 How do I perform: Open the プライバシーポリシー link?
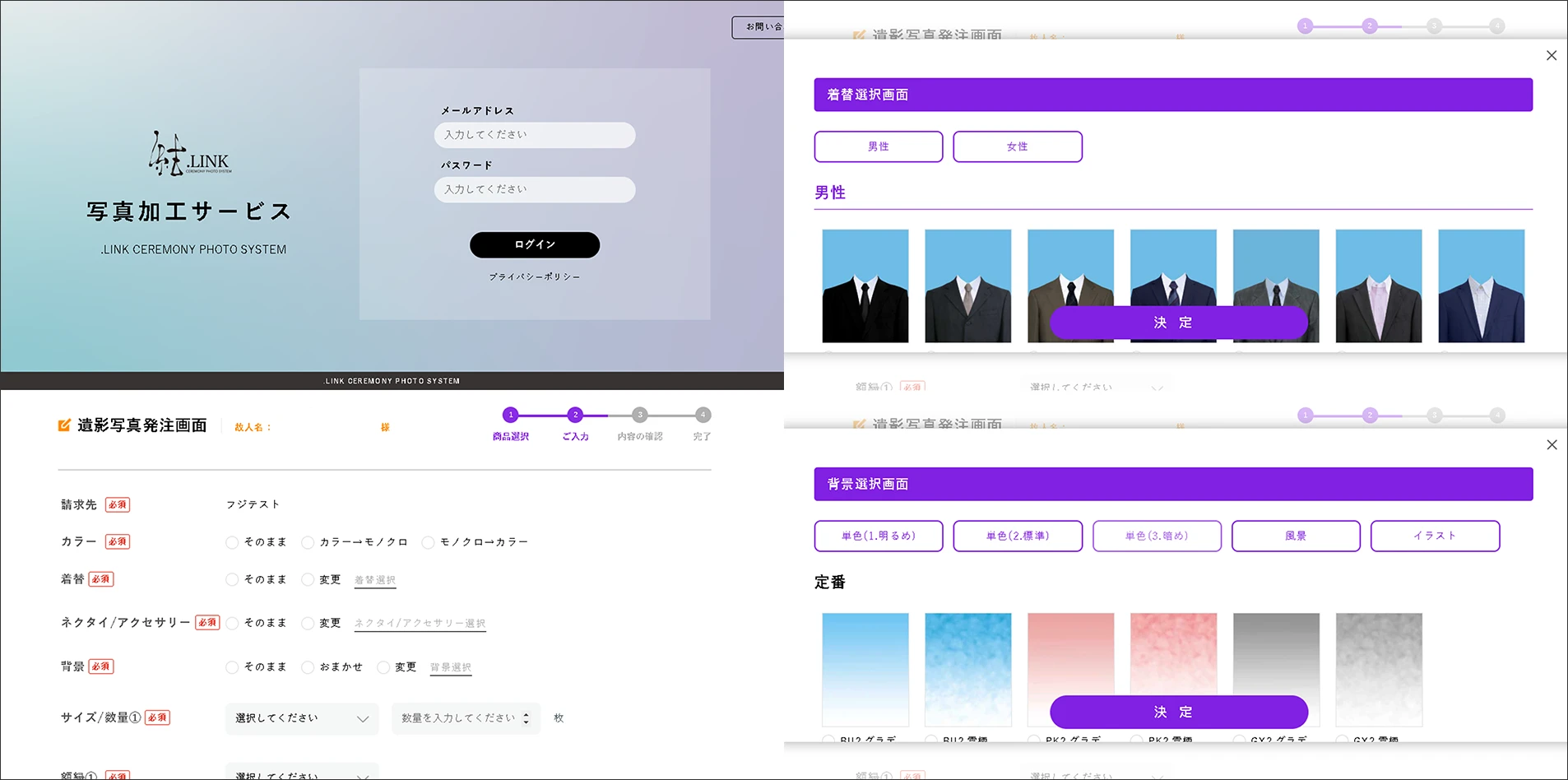click(x=534, y=277)
